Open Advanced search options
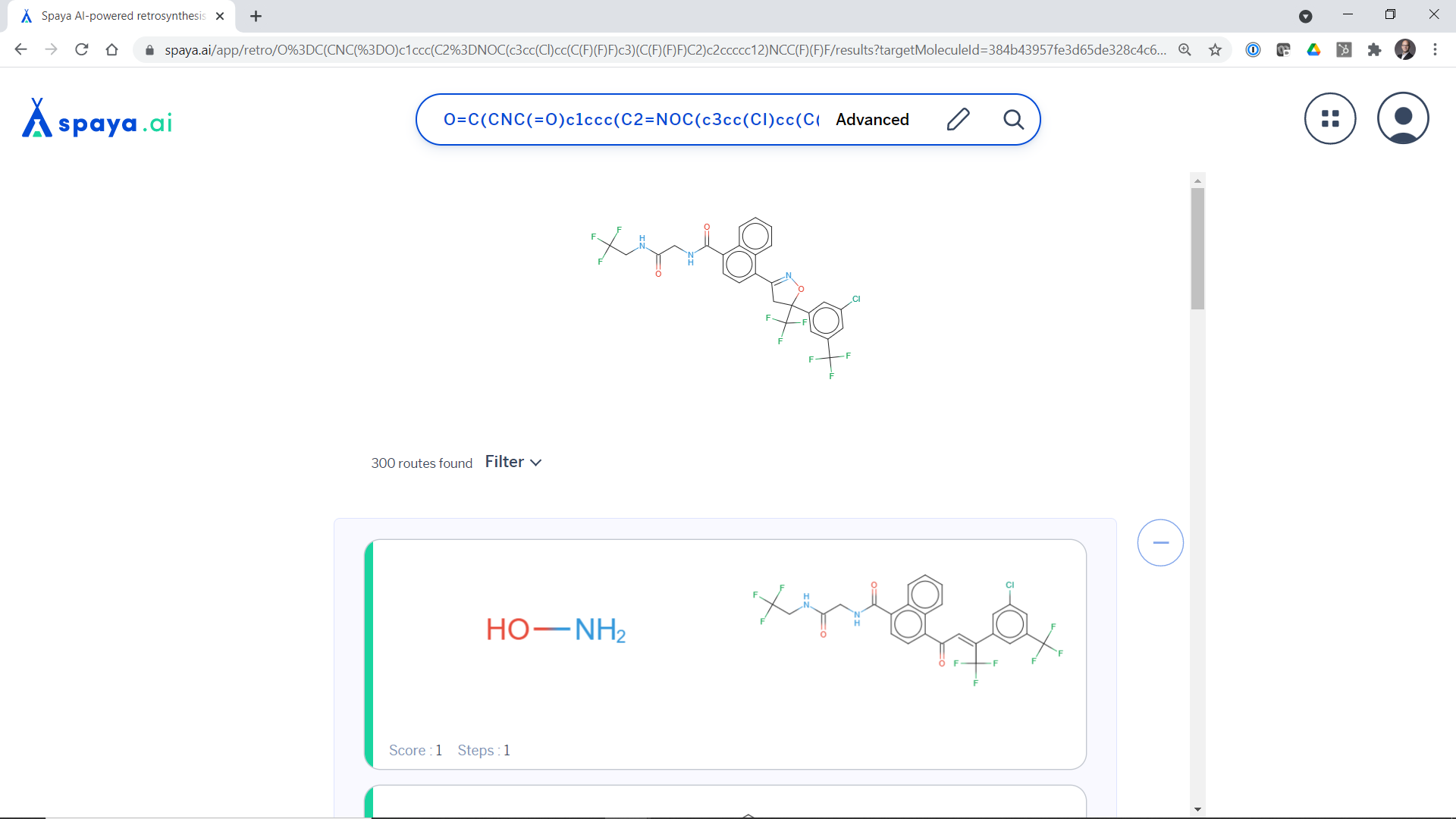Screen dimensions: 1456x819 pos(872,120)
